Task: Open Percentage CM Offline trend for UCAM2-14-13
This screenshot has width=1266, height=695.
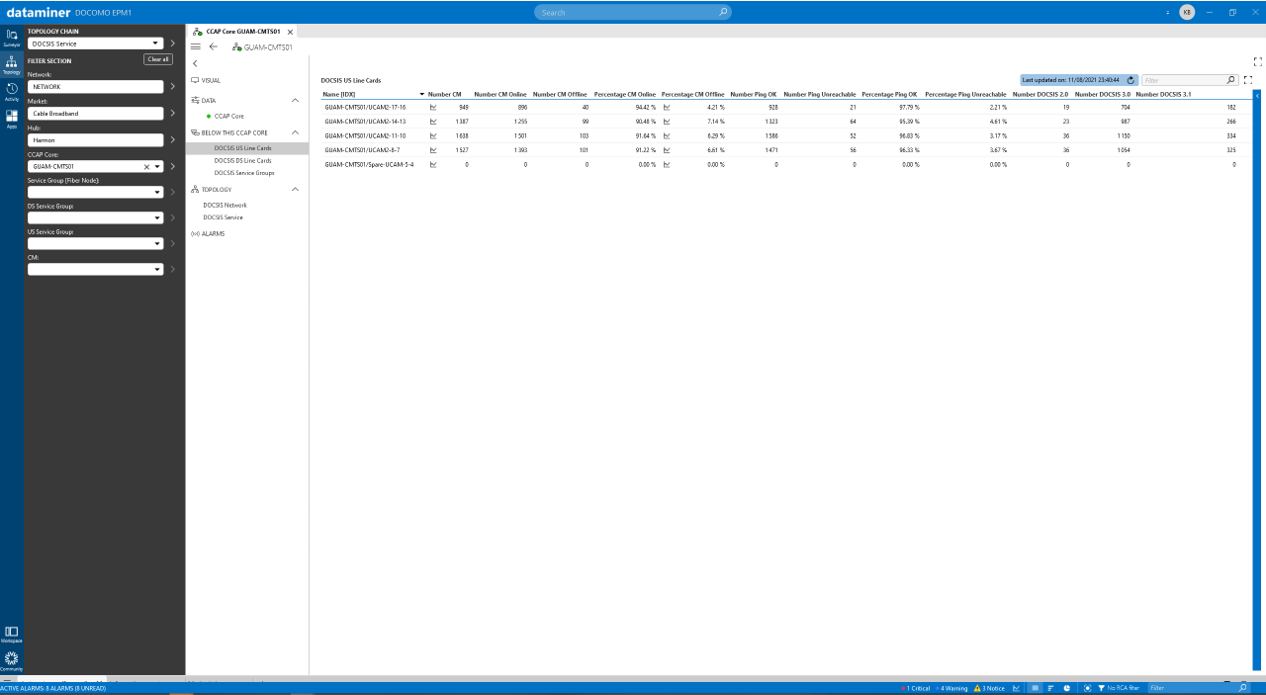Action: (666, 121)
